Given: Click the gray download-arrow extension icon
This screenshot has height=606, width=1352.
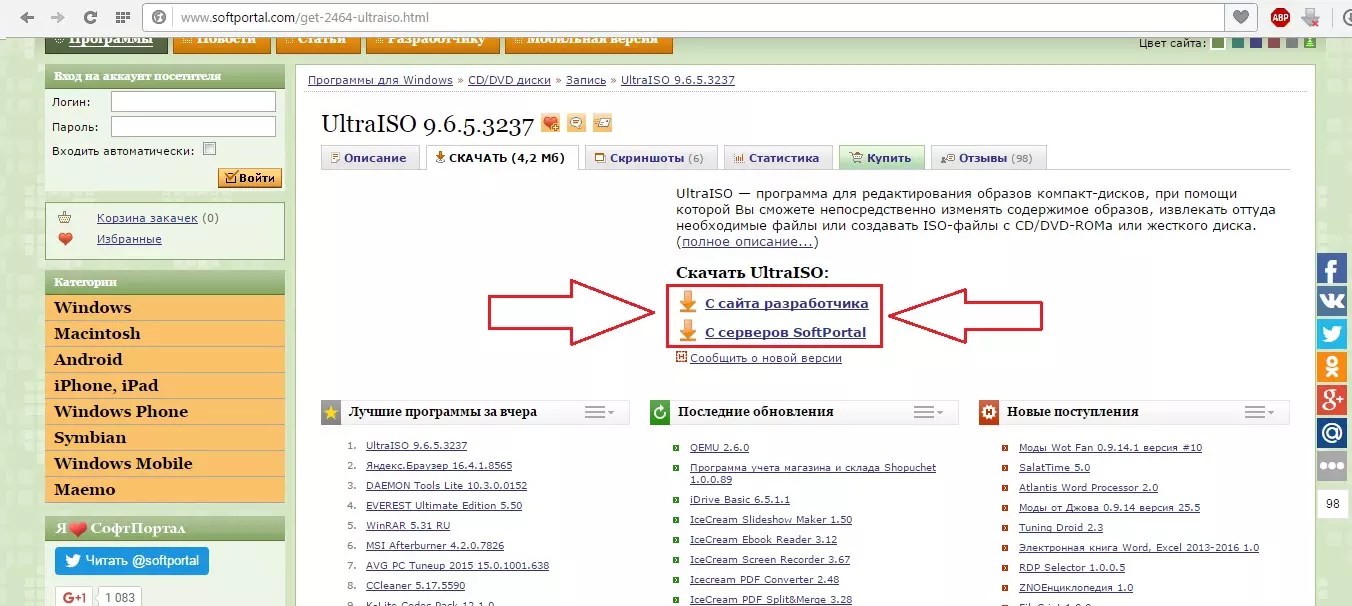Looking at the screenshot, I should 1311,17.
